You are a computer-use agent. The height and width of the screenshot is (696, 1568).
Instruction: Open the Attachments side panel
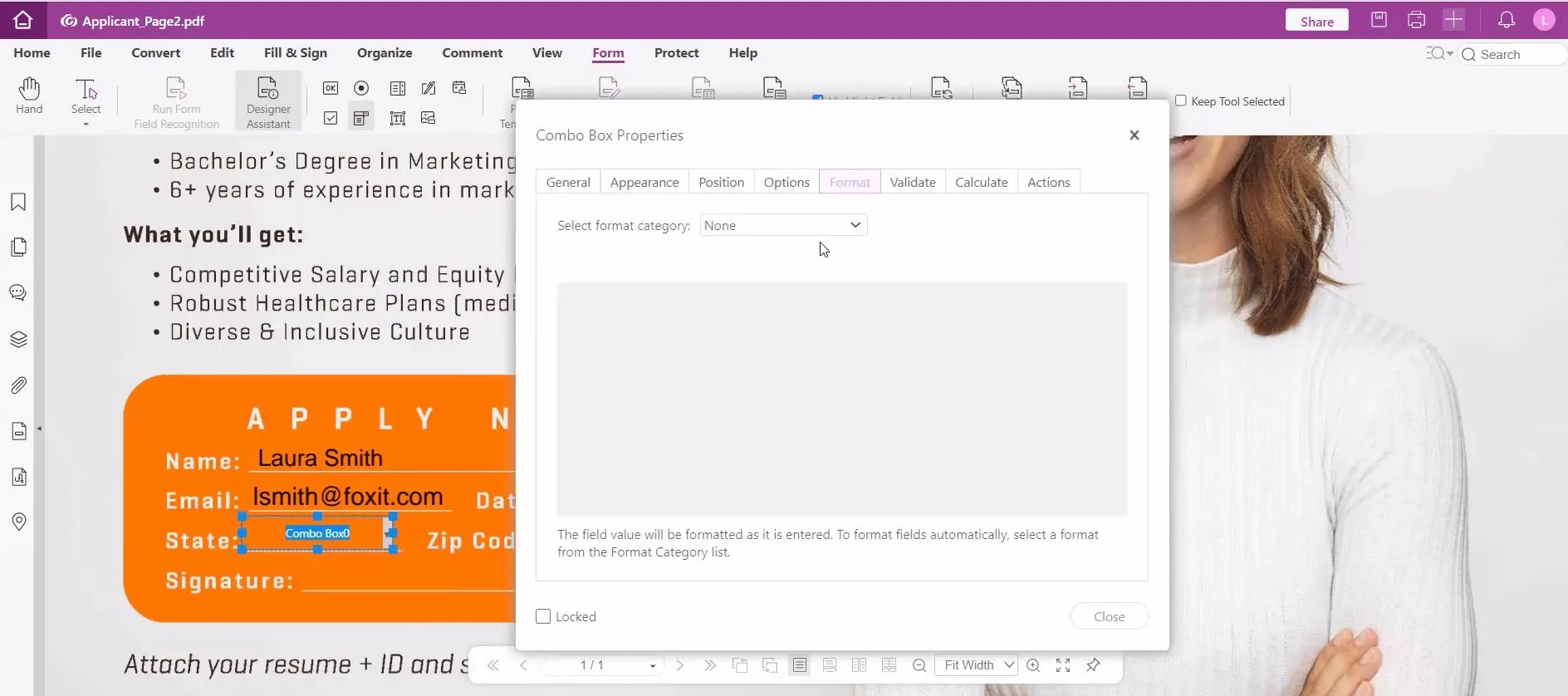coord(18,385)
